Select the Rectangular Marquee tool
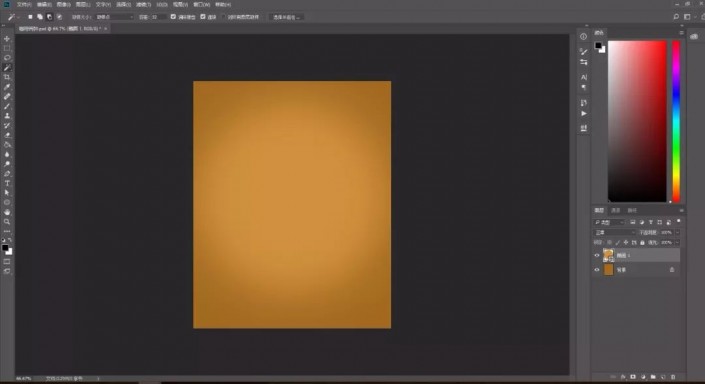The image size is (705, 384). tap(7, 48)
